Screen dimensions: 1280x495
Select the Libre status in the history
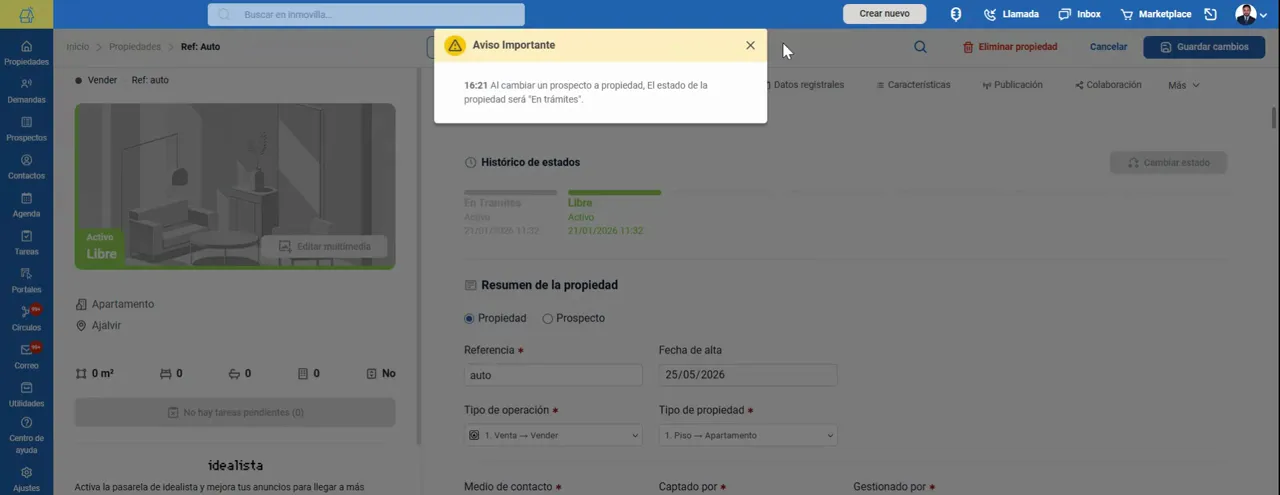coord(614,213)
